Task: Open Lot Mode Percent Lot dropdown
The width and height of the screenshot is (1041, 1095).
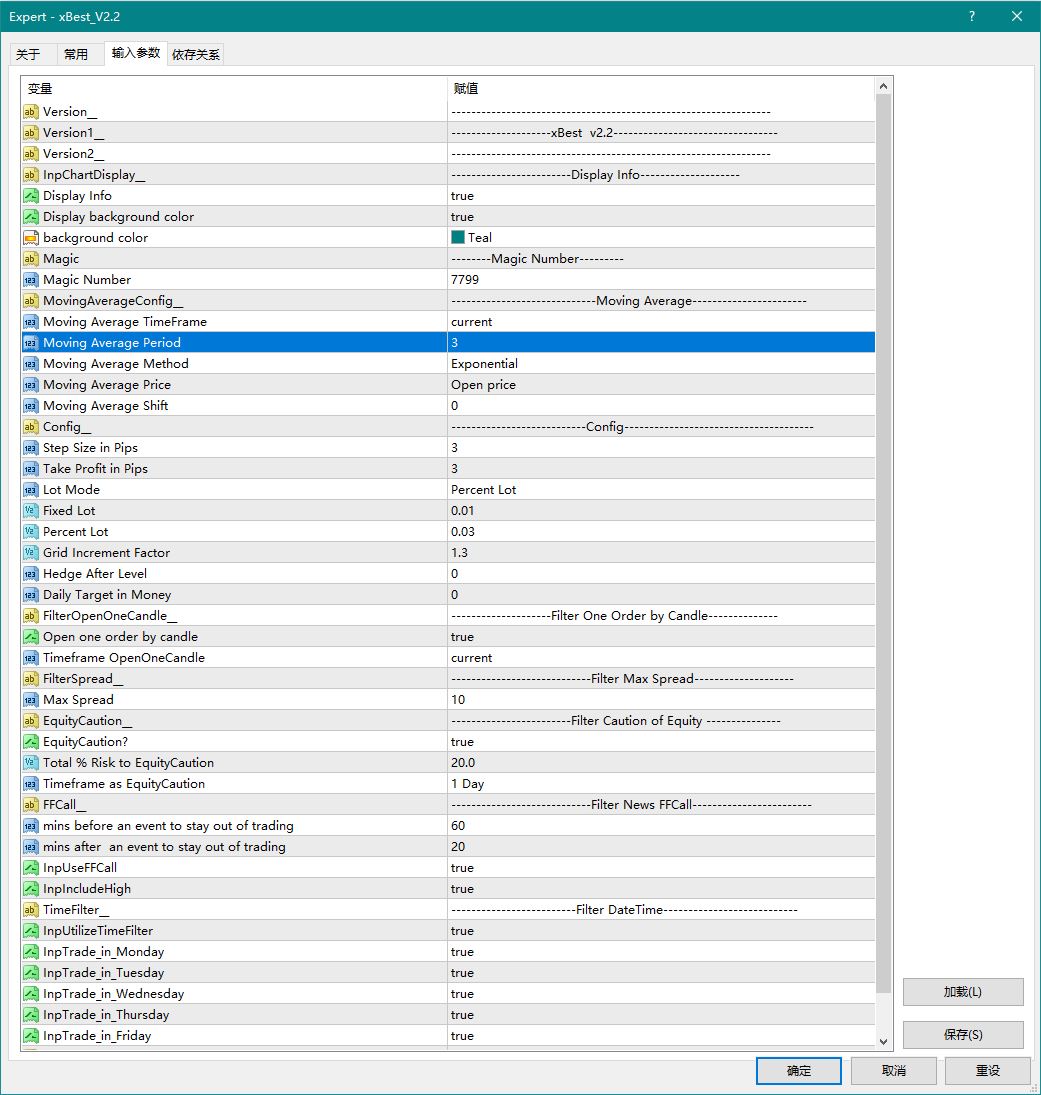Action: coord(660,490)
